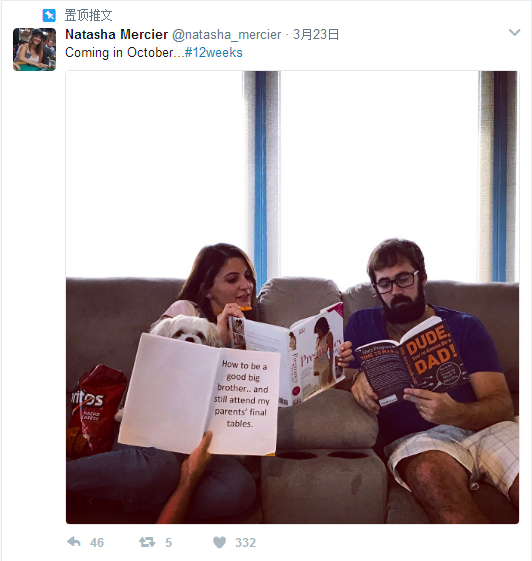Click the reply count 46
Viewport: 532px width, 561px height.
pyautogui.click(x=97, y=542)
